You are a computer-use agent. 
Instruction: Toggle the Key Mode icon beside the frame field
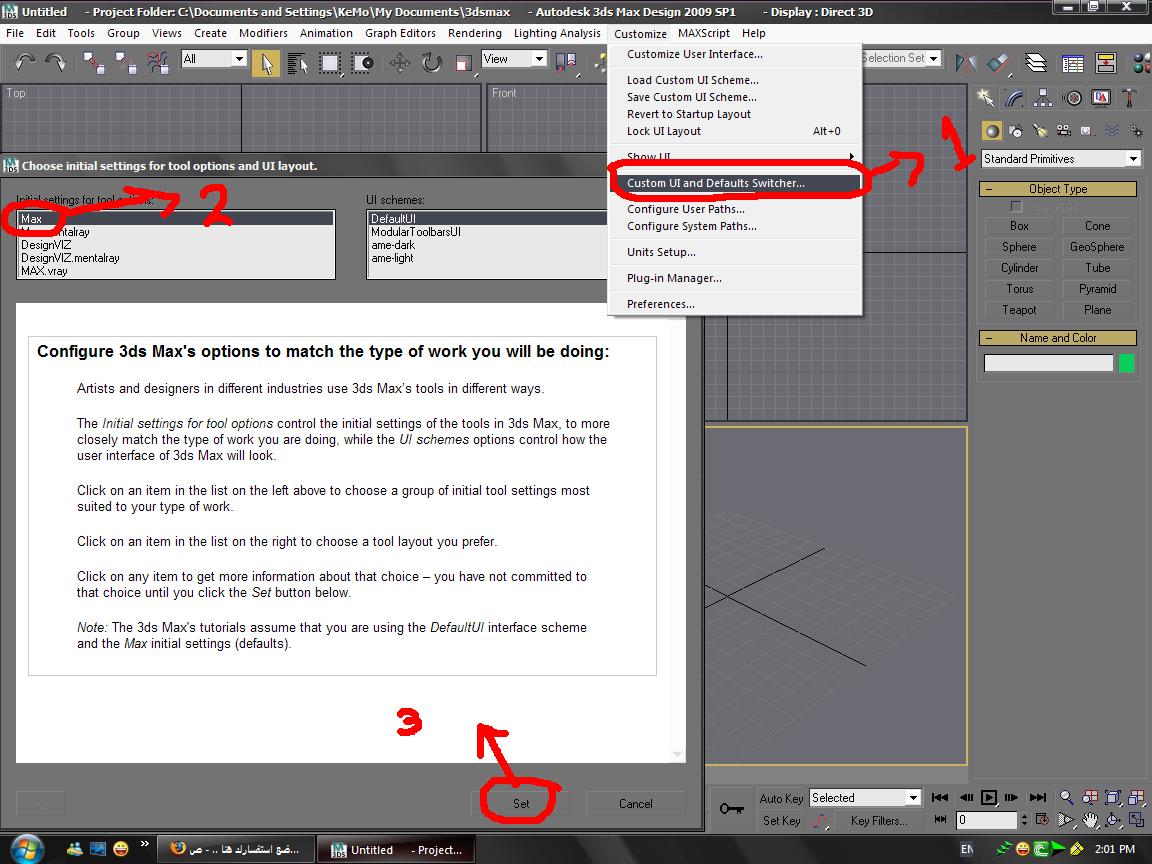coord(940,819)
